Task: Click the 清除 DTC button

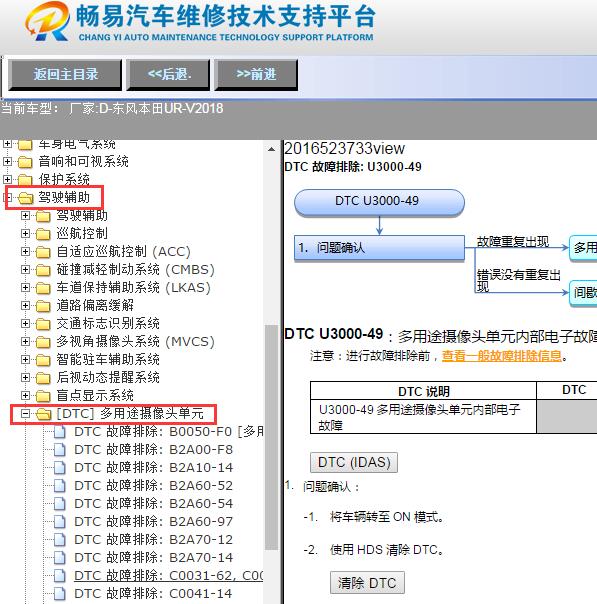Action: click(367, 583)
